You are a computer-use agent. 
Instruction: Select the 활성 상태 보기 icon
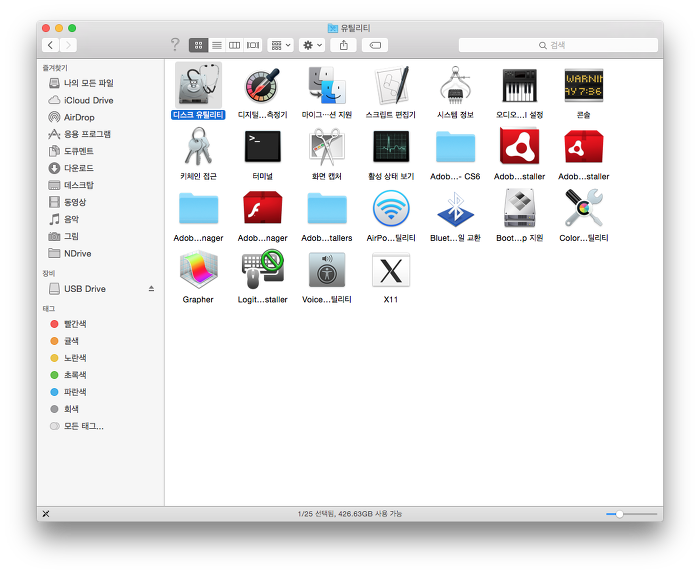click(391, 146)
